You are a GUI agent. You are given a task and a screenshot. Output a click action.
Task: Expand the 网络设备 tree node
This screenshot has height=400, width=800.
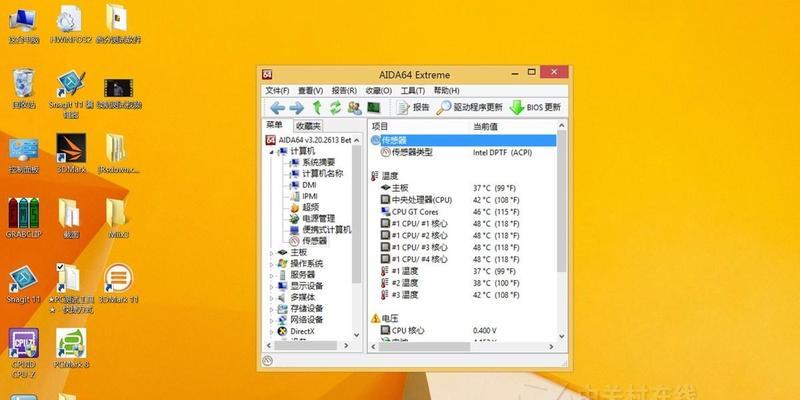271,320
